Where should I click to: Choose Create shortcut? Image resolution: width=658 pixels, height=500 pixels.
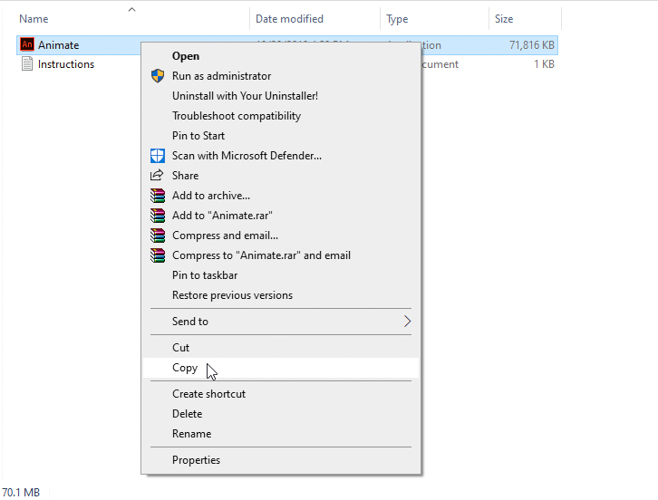281,394
